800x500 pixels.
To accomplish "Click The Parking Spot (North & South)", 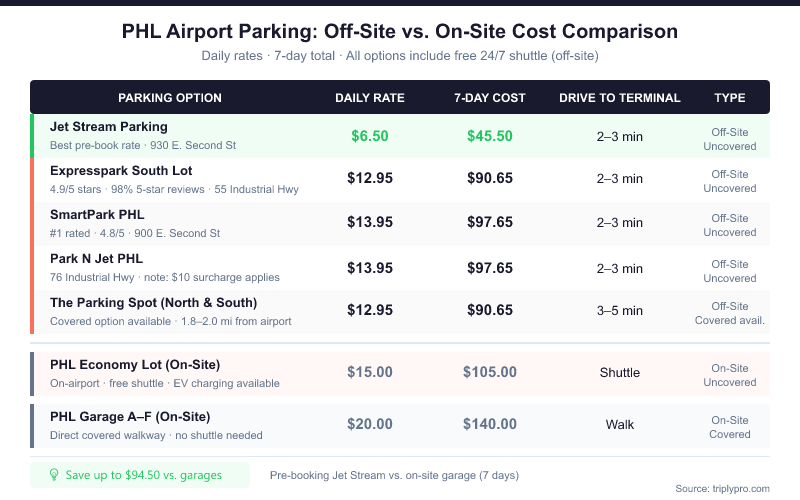I will point(153,303).
